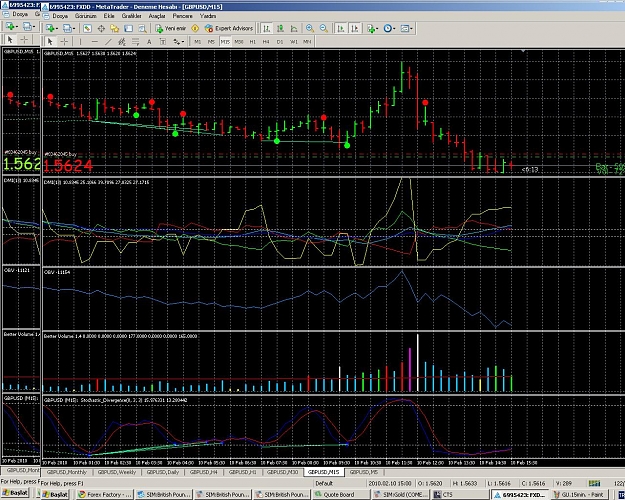Pick the Fibonacci retracement tool
Image resolution: width=625 pixels, height=500 pixels.
click(136, 41)
